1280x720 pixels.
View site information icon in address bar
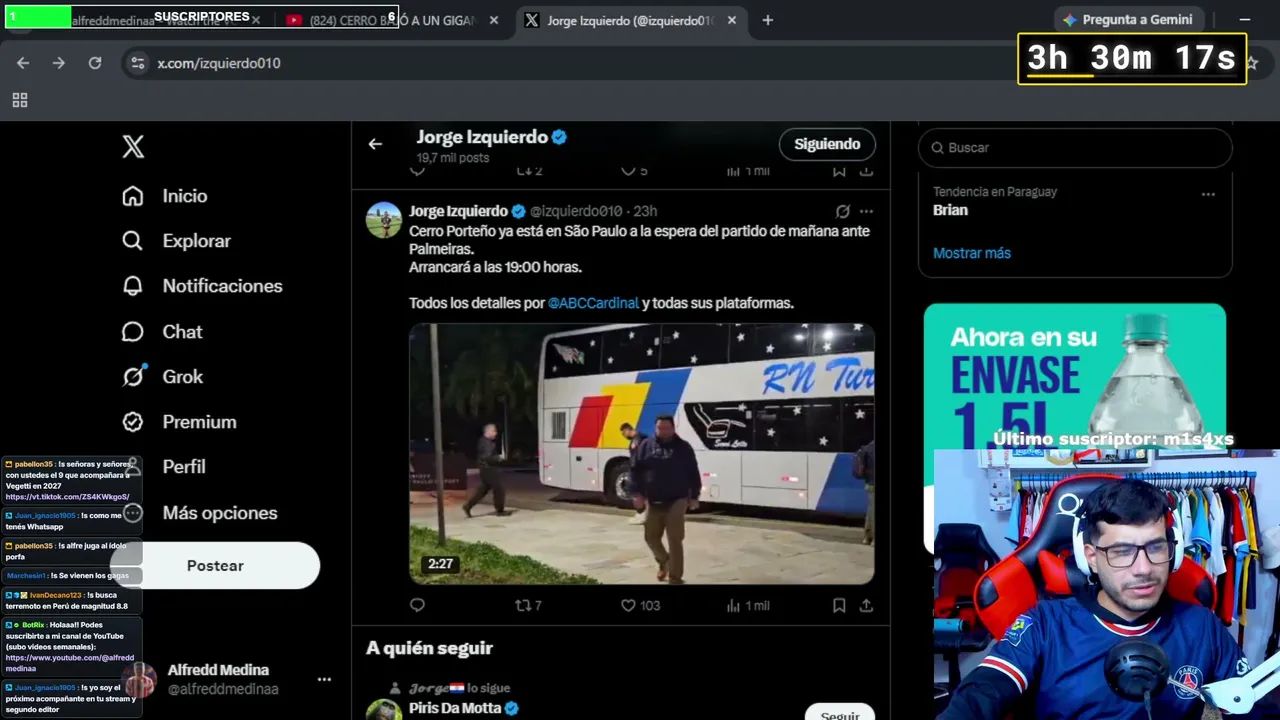click(x=137, y=63)
